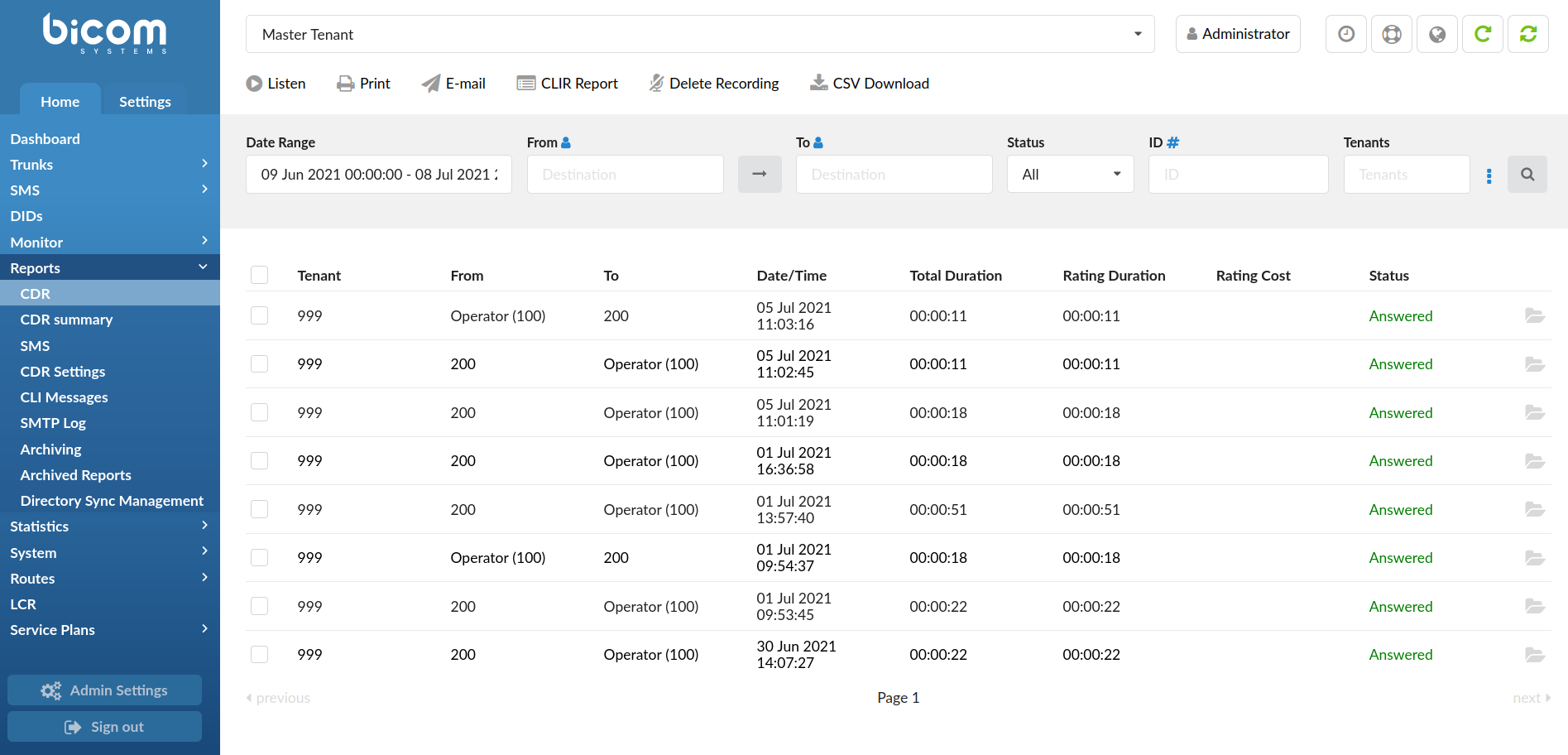Screen dimensions: 1568x755
Task: Open folder icon for 01 Jul 16:36:58 call
Action: tap(1535, 460)
